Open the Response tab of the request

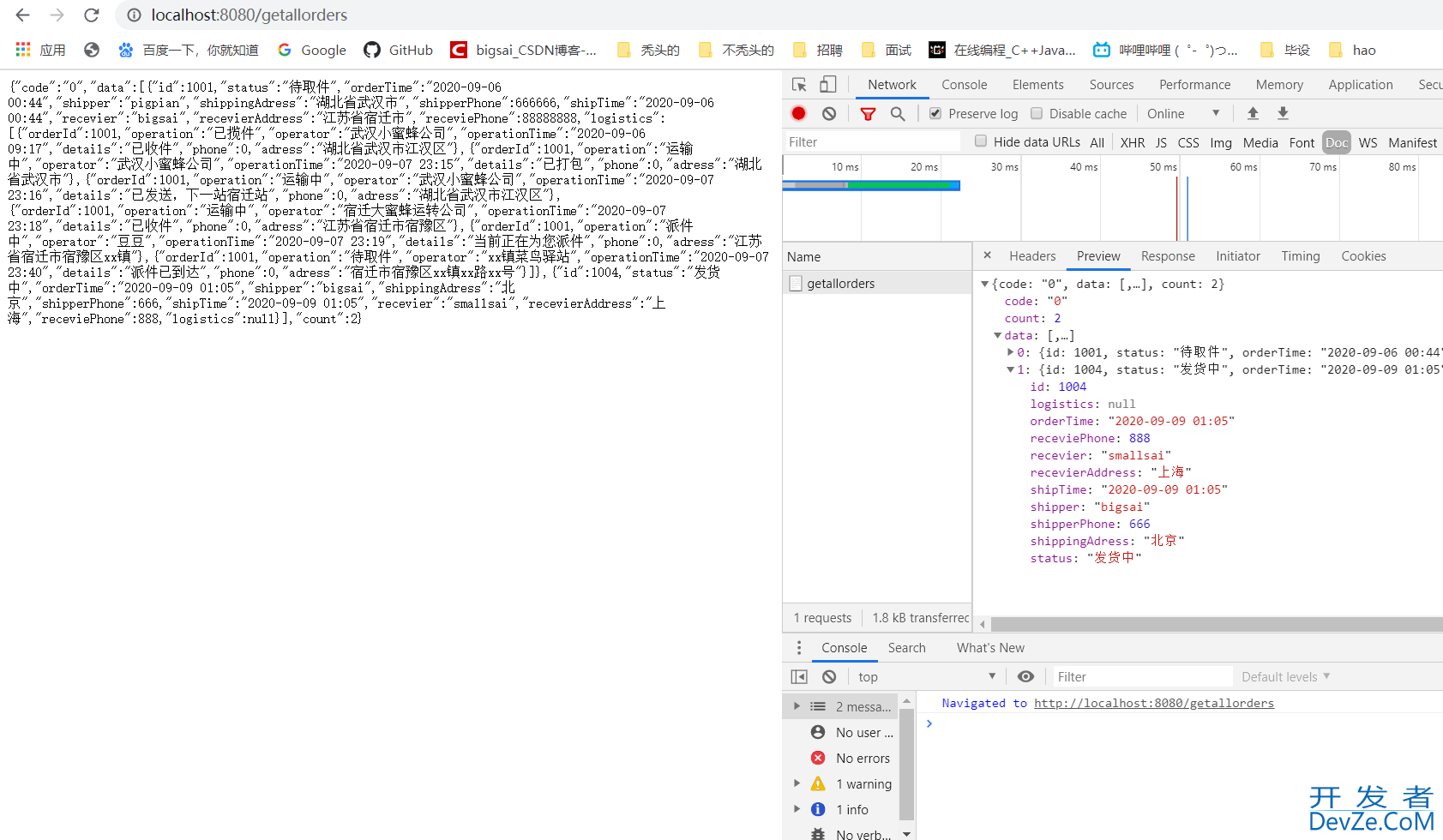point(1168,255)
